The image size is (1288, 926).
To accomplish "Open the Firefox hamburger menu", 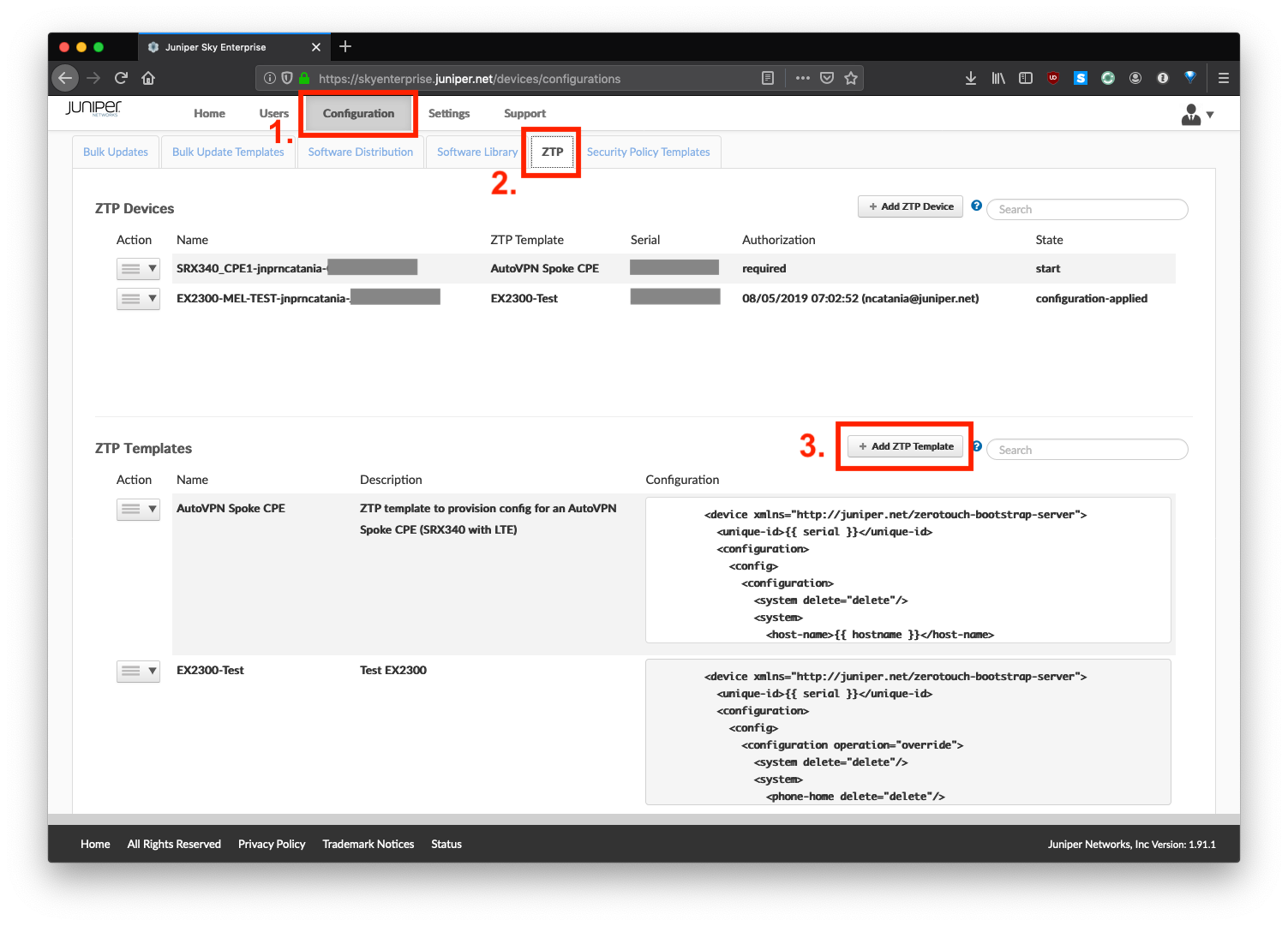I will click(x=1223, y=78).
